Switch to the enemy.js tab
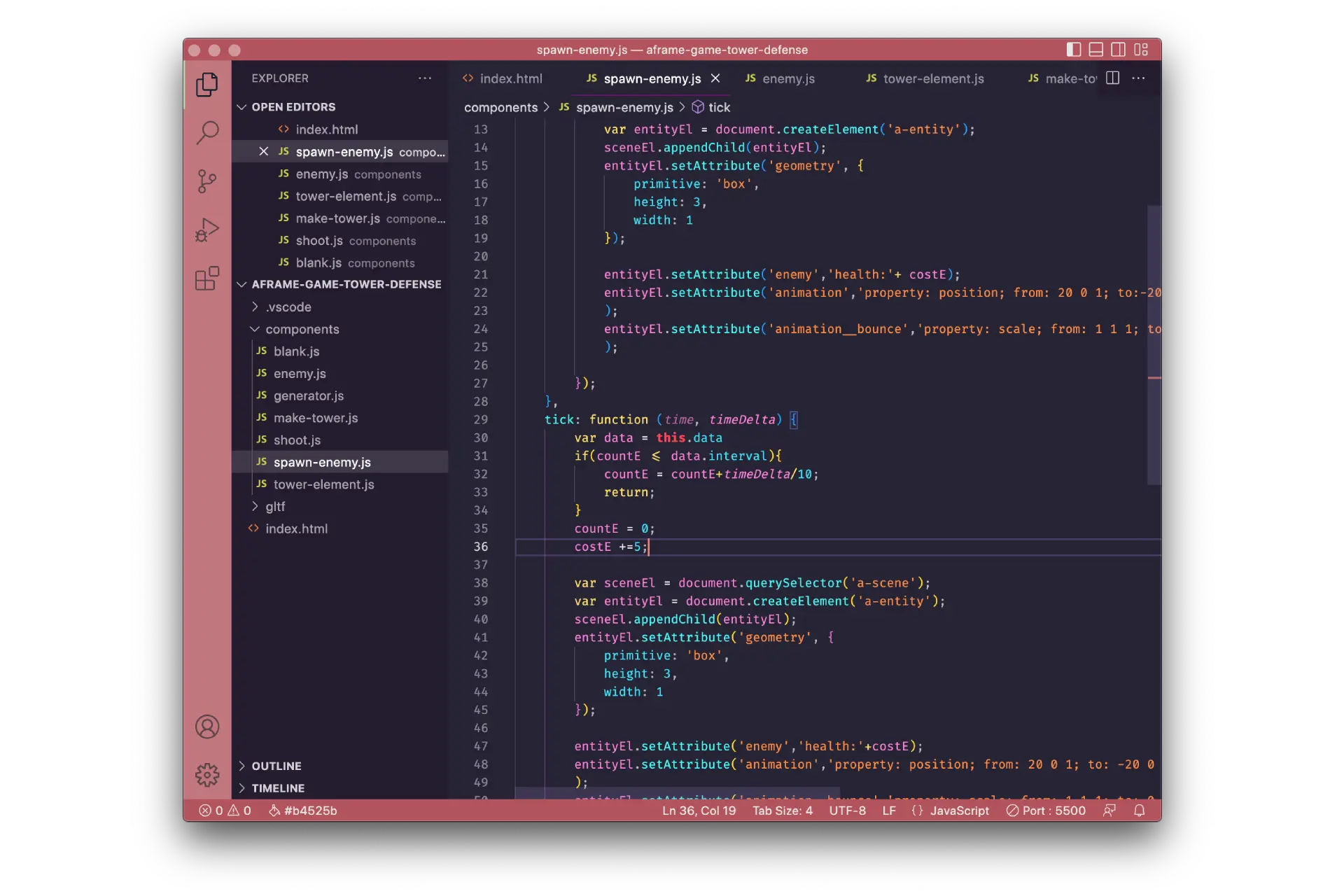Screen dimensions: 1344x896 (790, 78)
